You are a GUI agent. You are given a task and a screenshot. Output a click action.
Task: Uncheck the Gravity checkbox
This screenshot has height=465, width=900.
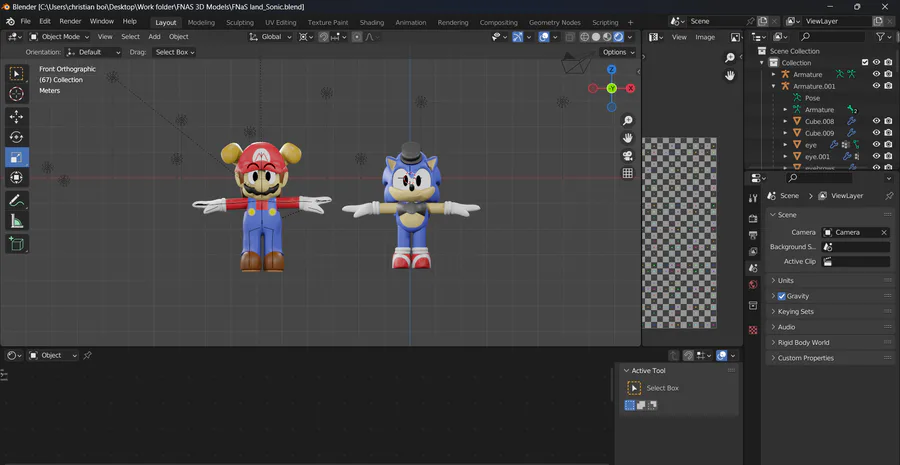(781, 296)
